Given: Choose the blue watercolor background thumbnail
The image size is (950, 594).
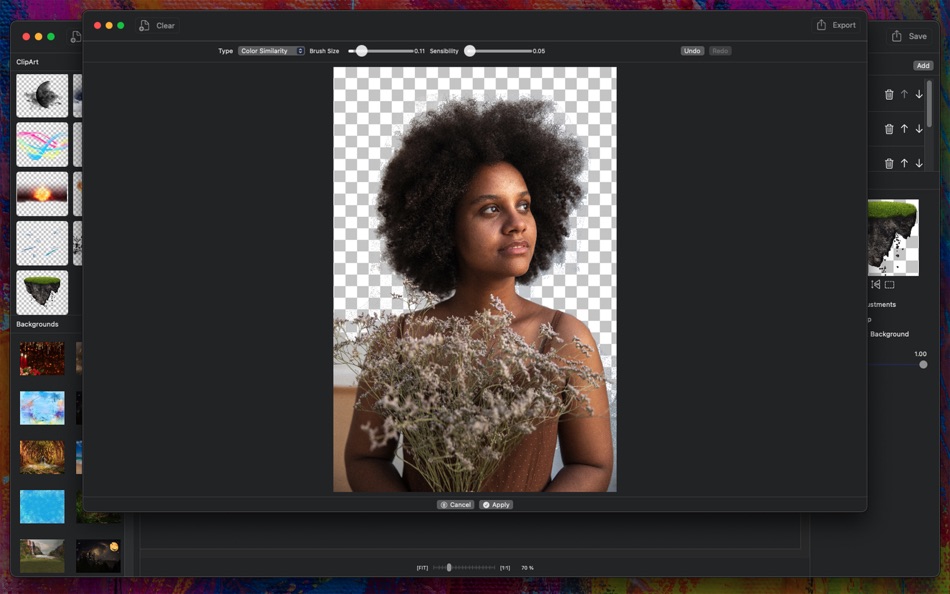Looking at the screenshot, I should 42,408.
